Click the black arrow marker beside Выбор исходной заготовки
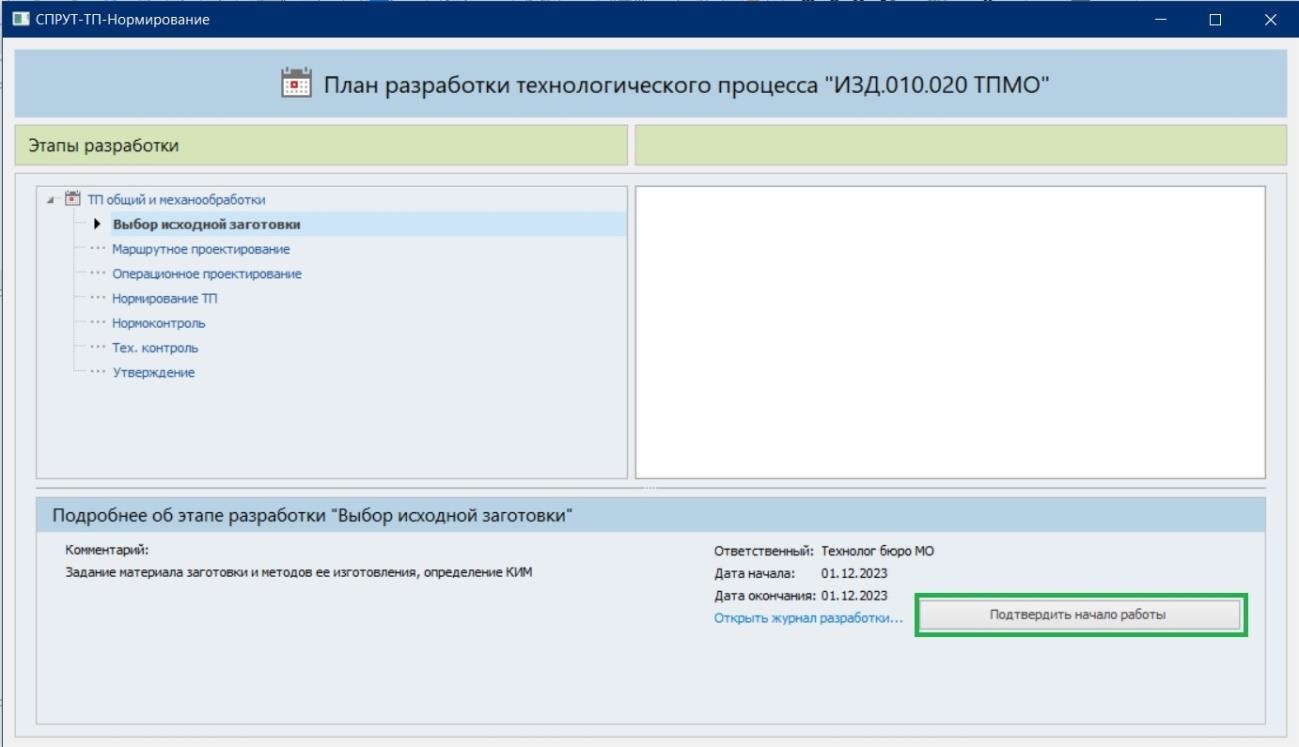1299x747 pixels. tap(97, 224)
